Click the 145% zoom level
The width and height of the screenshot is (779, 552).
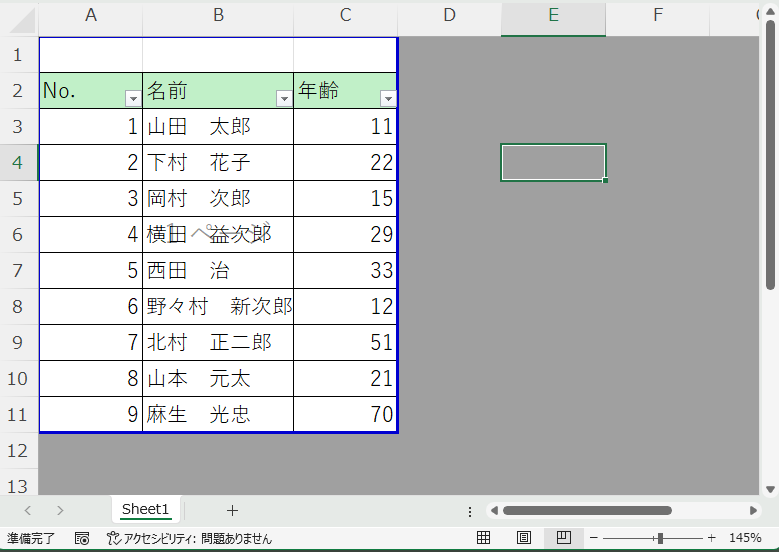(745, 538)
